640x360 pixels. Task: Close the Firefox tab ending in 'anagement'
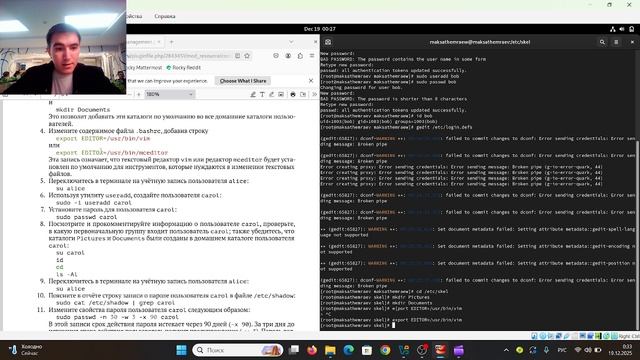coord(159,42)
